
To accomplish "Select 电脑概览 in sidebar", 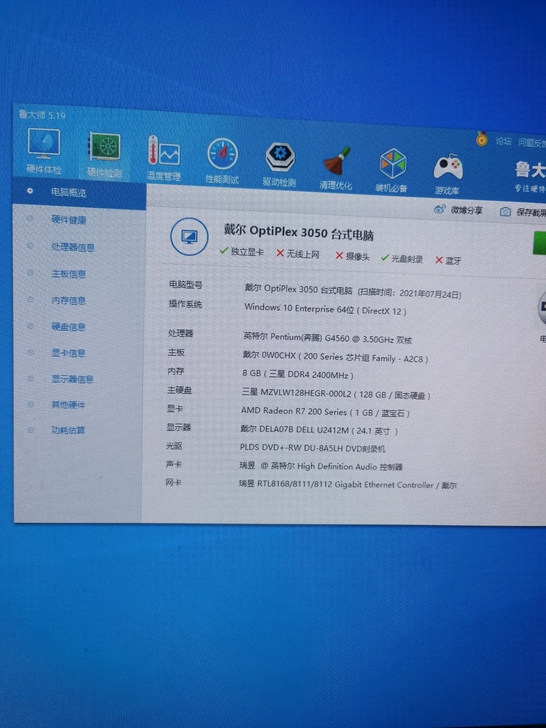I will [x=79, y=193].
